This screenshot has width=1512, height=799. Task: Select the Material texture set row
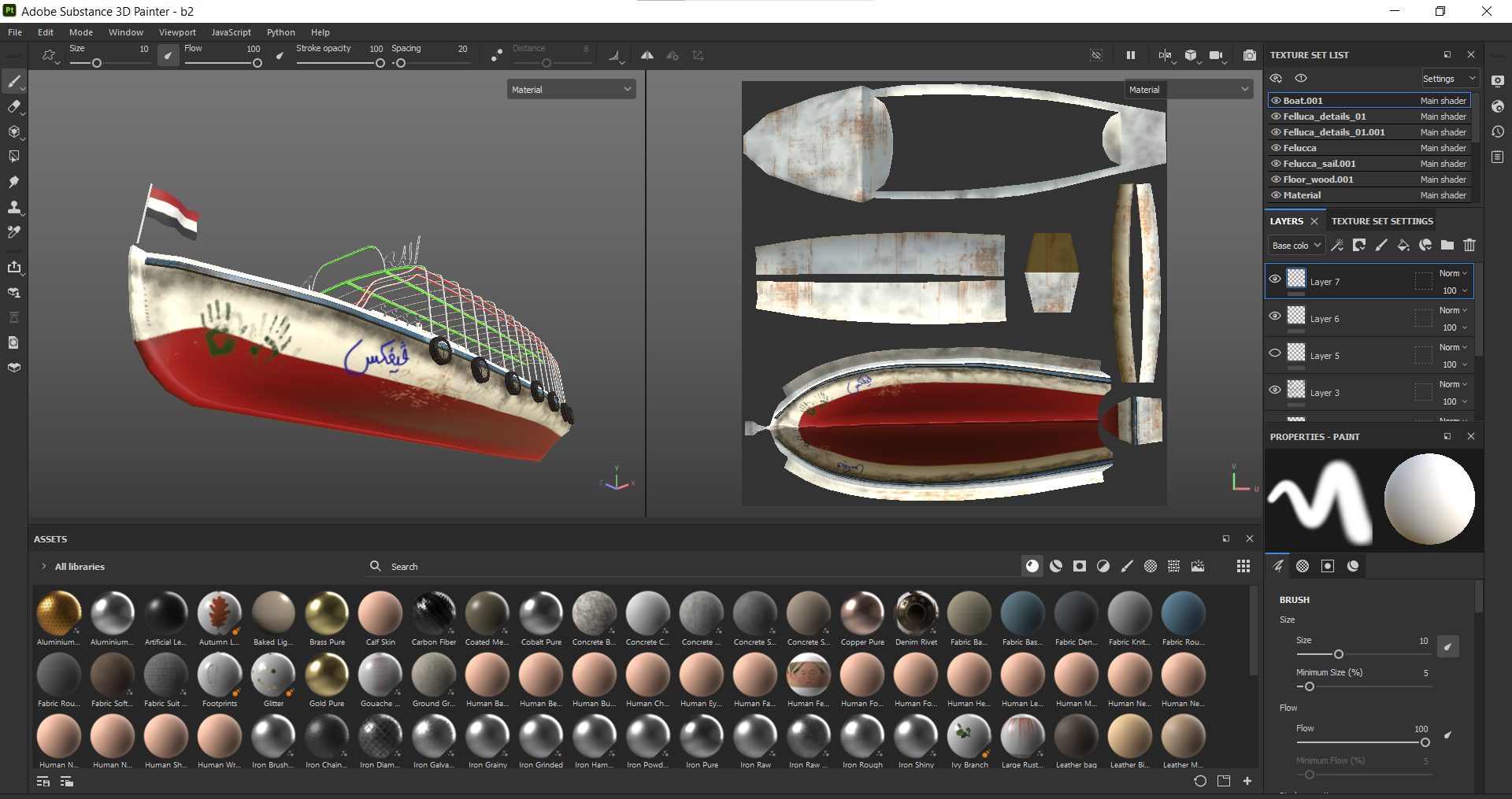(1369, 195)
